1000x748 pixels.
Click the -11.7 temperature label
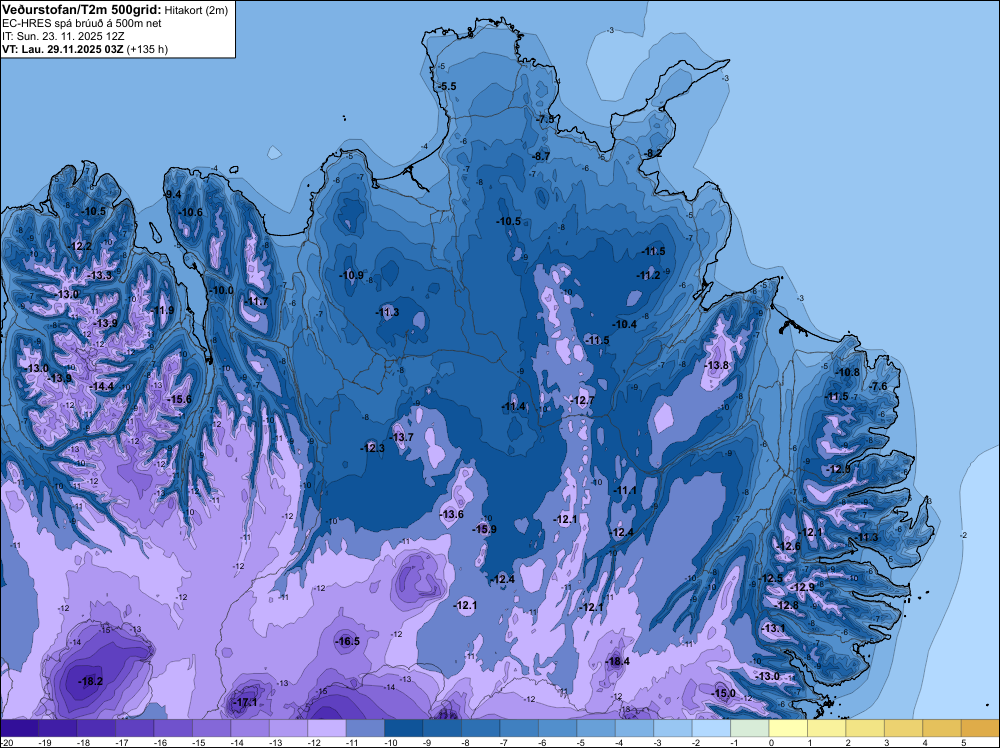click(256, 302)
